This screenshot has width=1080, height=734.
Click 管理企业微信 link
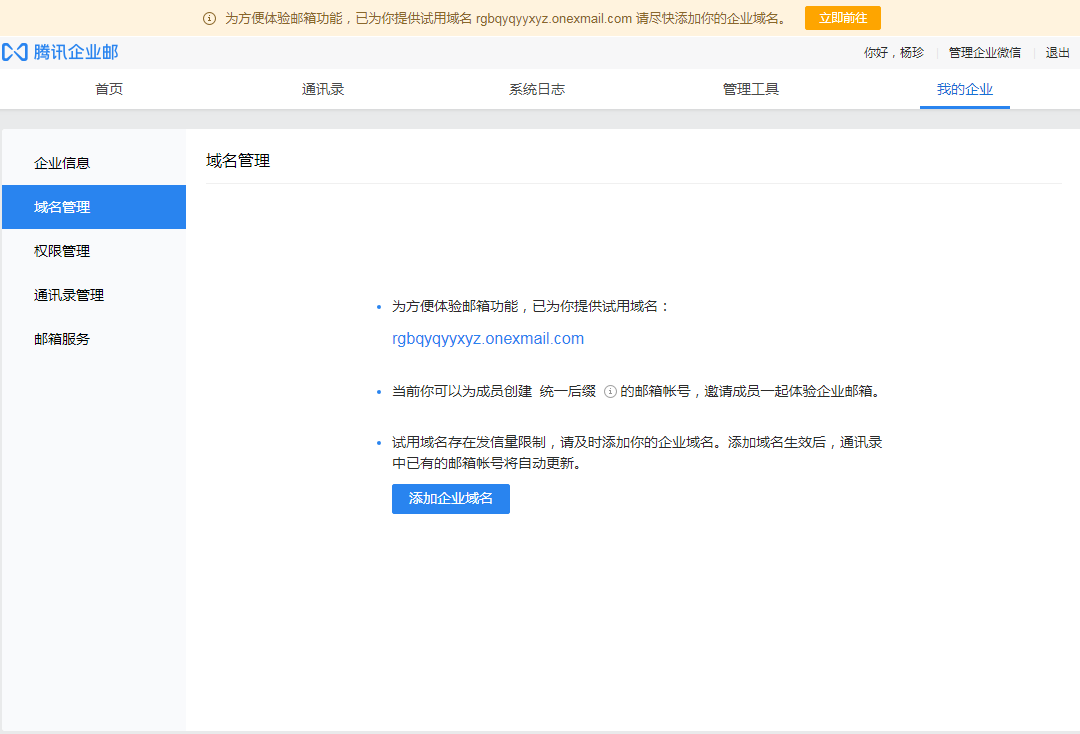point(984,53)
